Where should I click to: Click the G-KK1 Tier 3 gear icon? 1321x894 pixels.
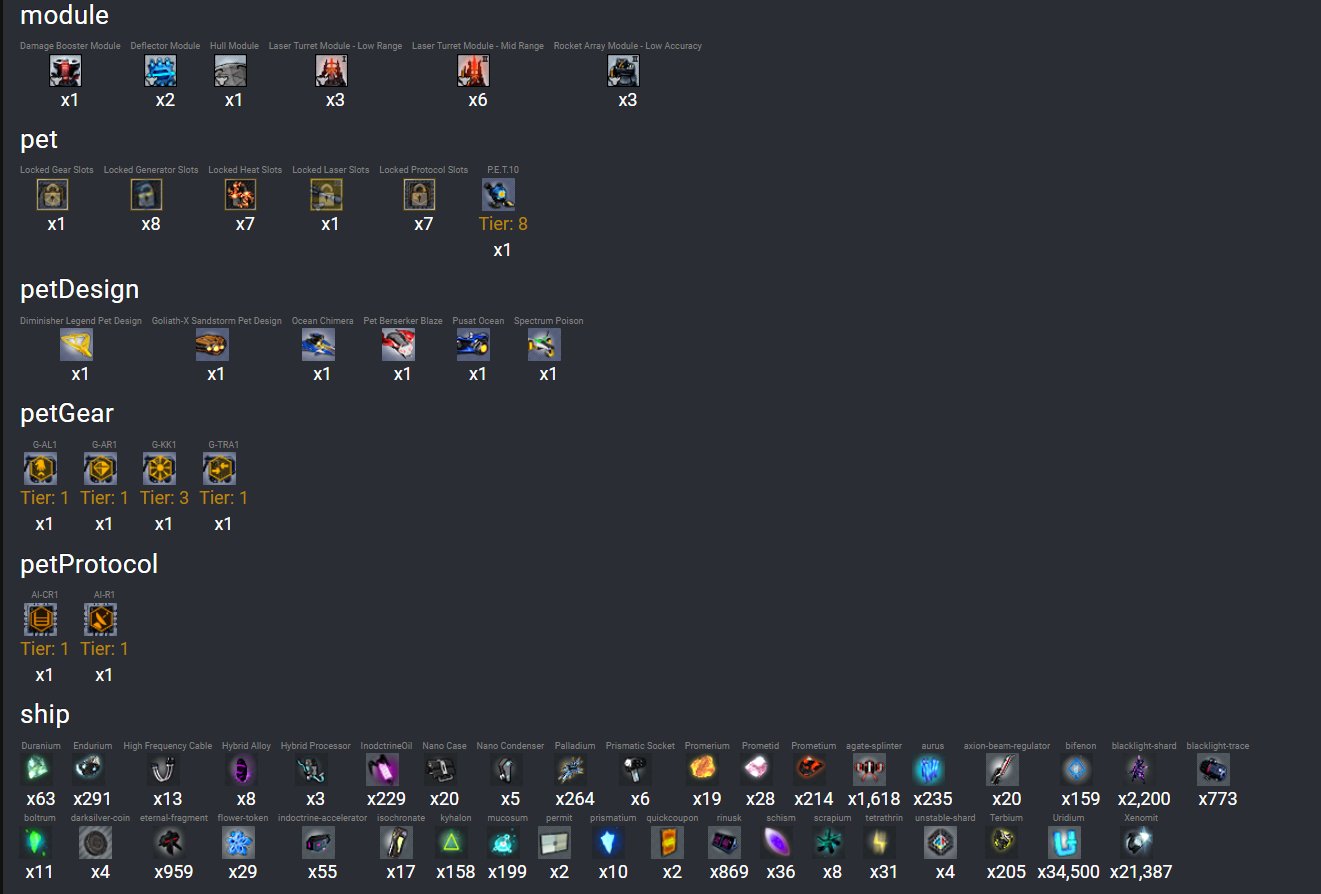pyautogui.click(x=160, y=469)
